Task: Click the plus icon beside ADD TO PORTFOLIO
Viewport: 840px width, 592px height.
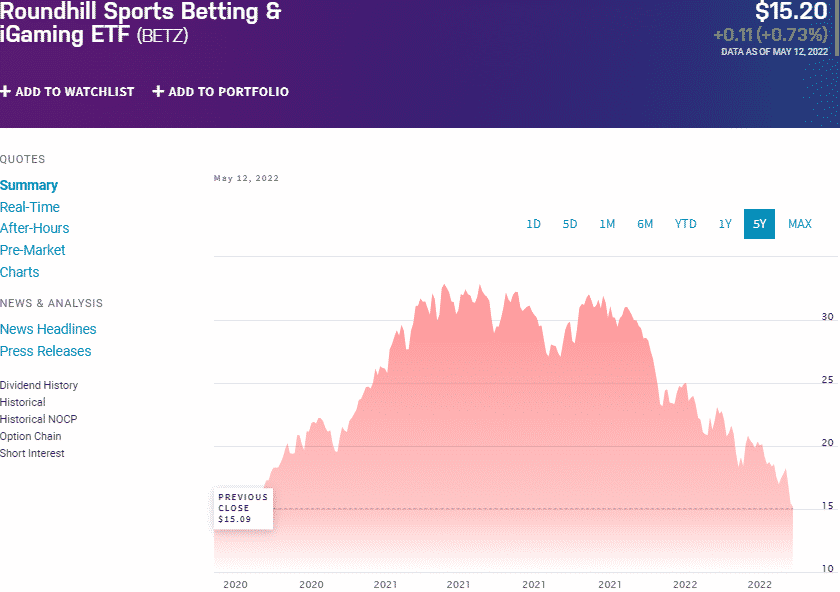Action: (156, 91)
